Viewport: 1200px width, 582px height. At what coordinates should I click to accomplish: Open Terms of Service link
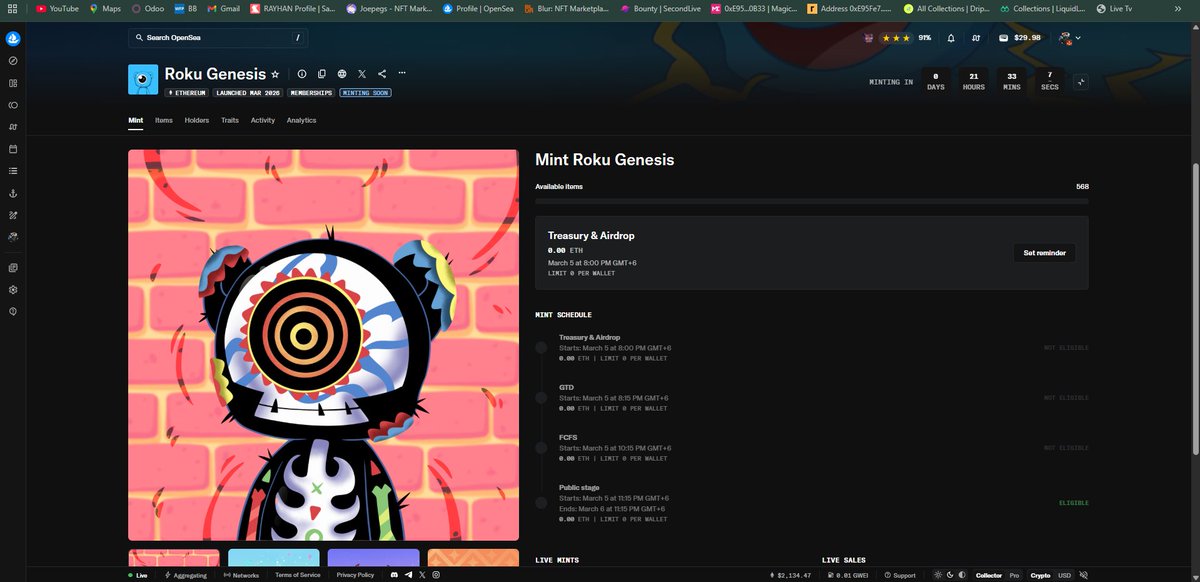tap(297, 575)
